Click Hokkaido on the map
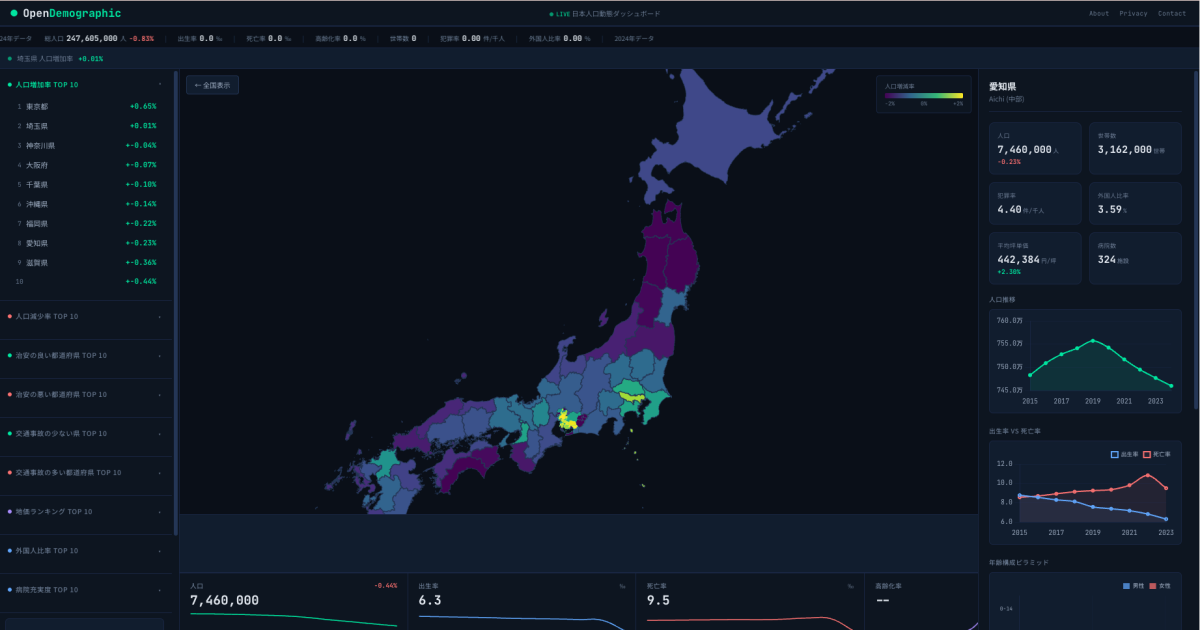This screenshot has width=1200, height=630. [x=730, y=130]
